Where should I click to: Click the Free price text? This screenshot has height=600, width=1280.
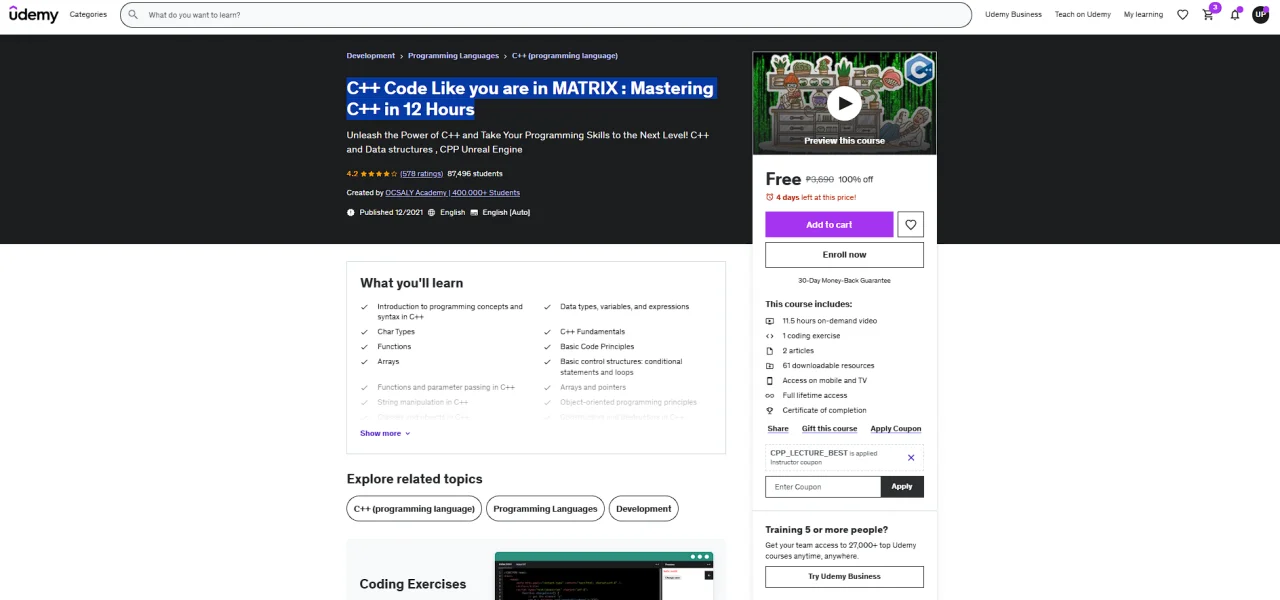pos(783,179)
